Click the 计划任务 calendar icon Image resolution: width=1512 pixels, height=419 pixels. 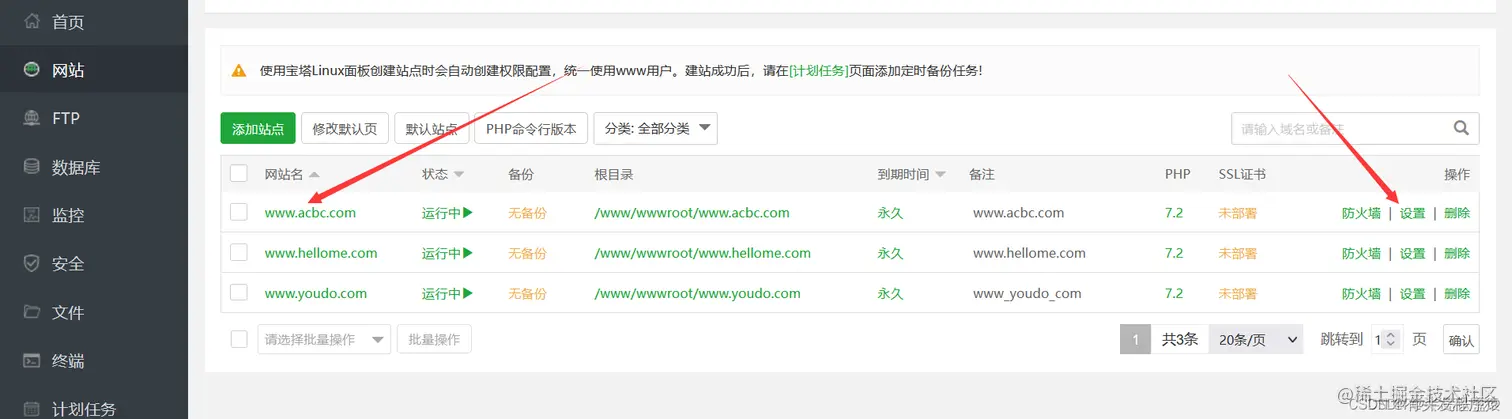32,409
